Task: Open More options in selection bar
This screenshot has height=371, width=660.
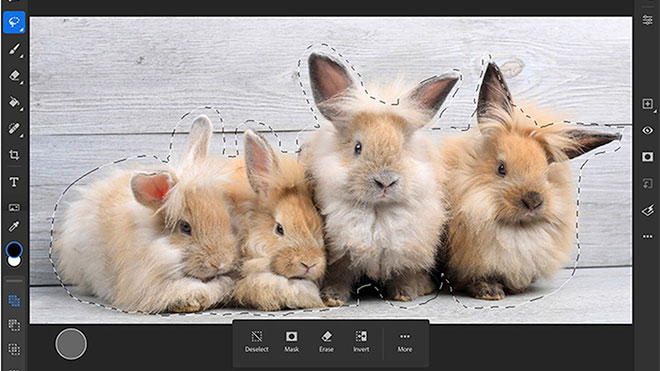Action: [405, 342]
